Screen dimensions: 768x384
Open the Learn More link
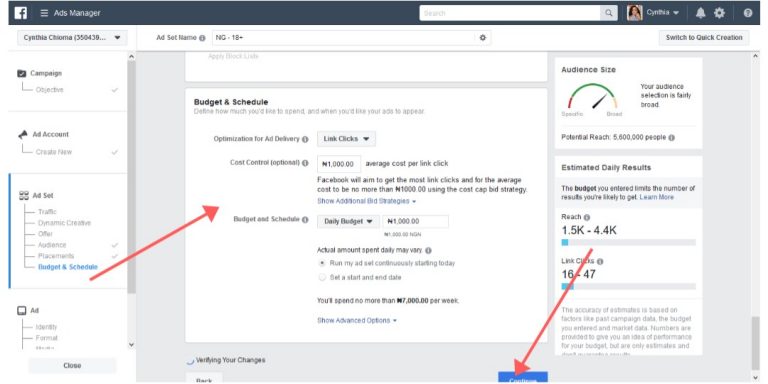[656, 197]
